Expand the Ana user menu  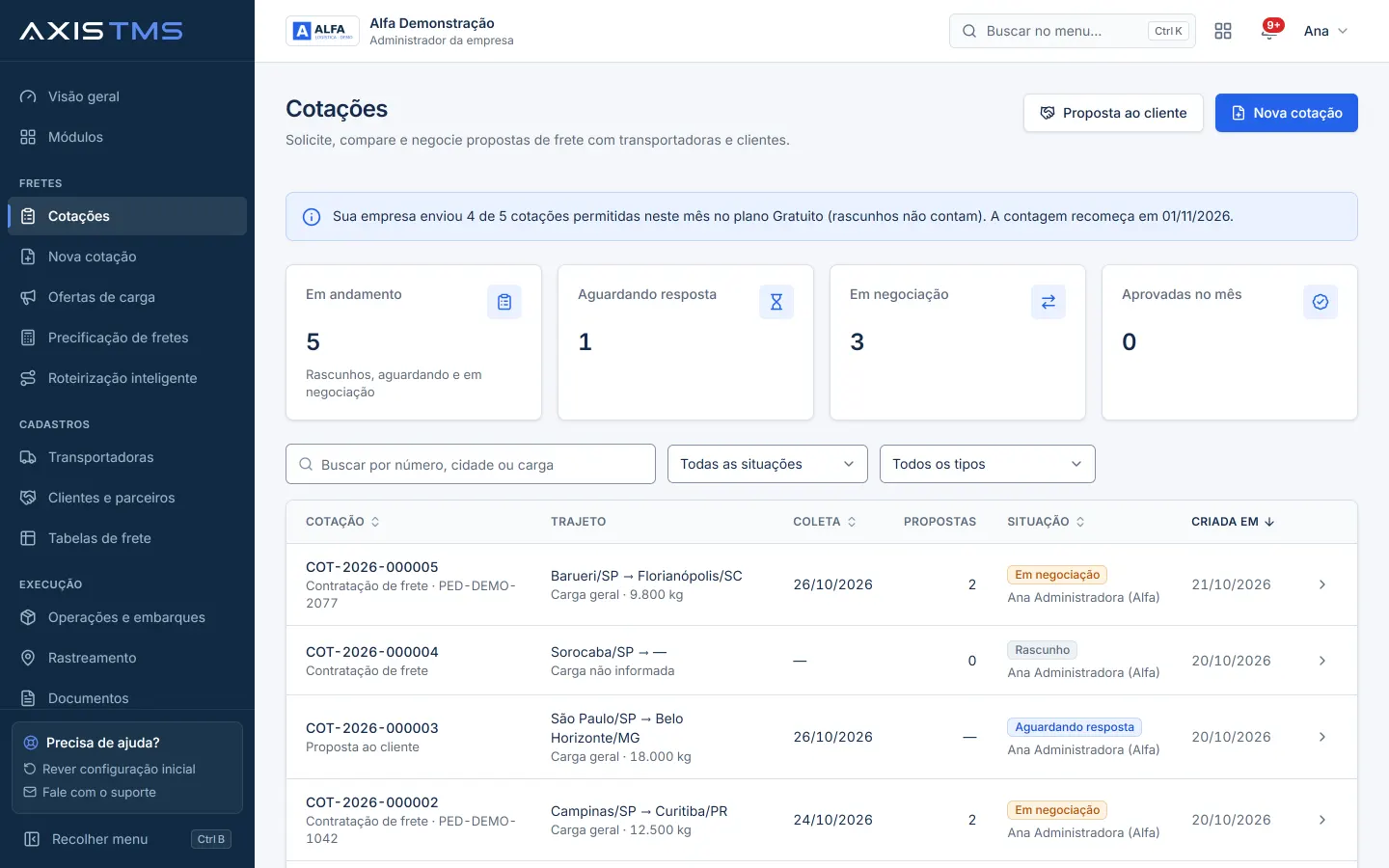click(1325, 31)
